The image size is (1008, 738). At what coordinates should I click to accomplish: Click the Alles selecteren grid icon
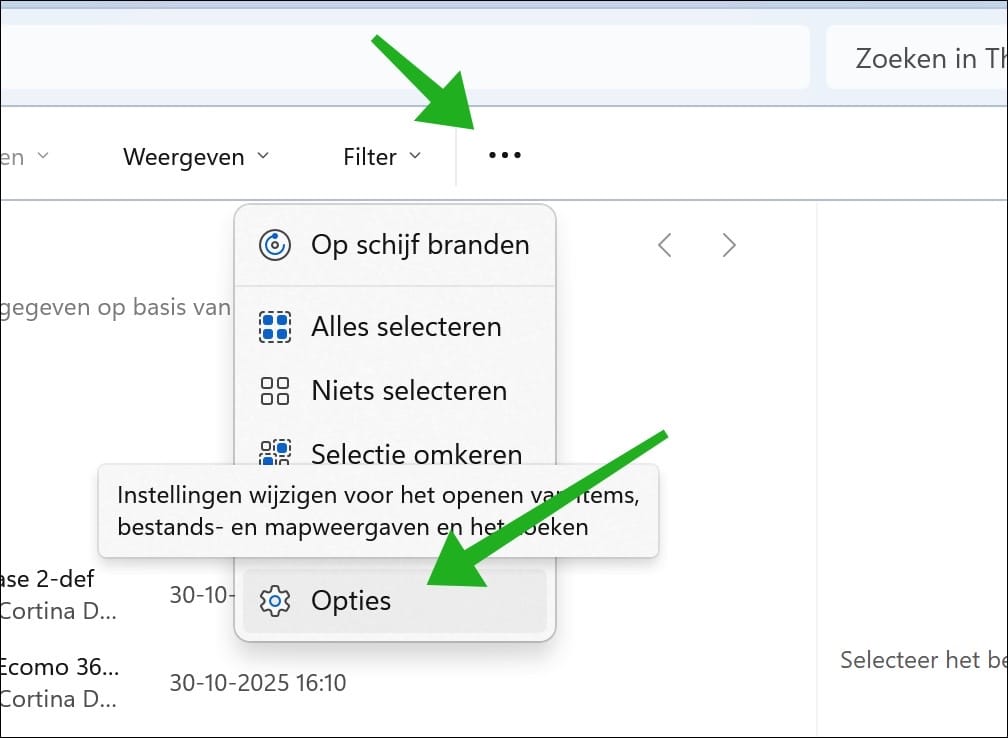(x=272, y=326)
